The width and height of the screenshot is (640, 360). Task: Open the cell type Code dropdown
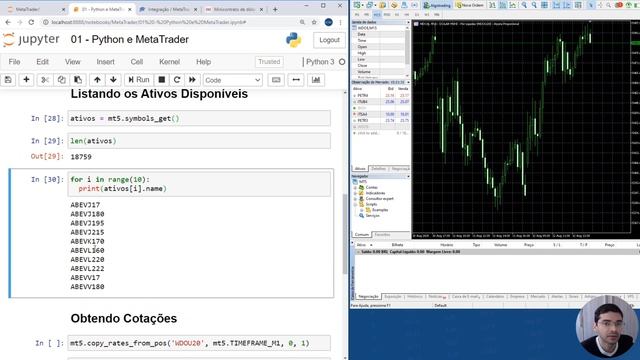click(x=233, y=80)
